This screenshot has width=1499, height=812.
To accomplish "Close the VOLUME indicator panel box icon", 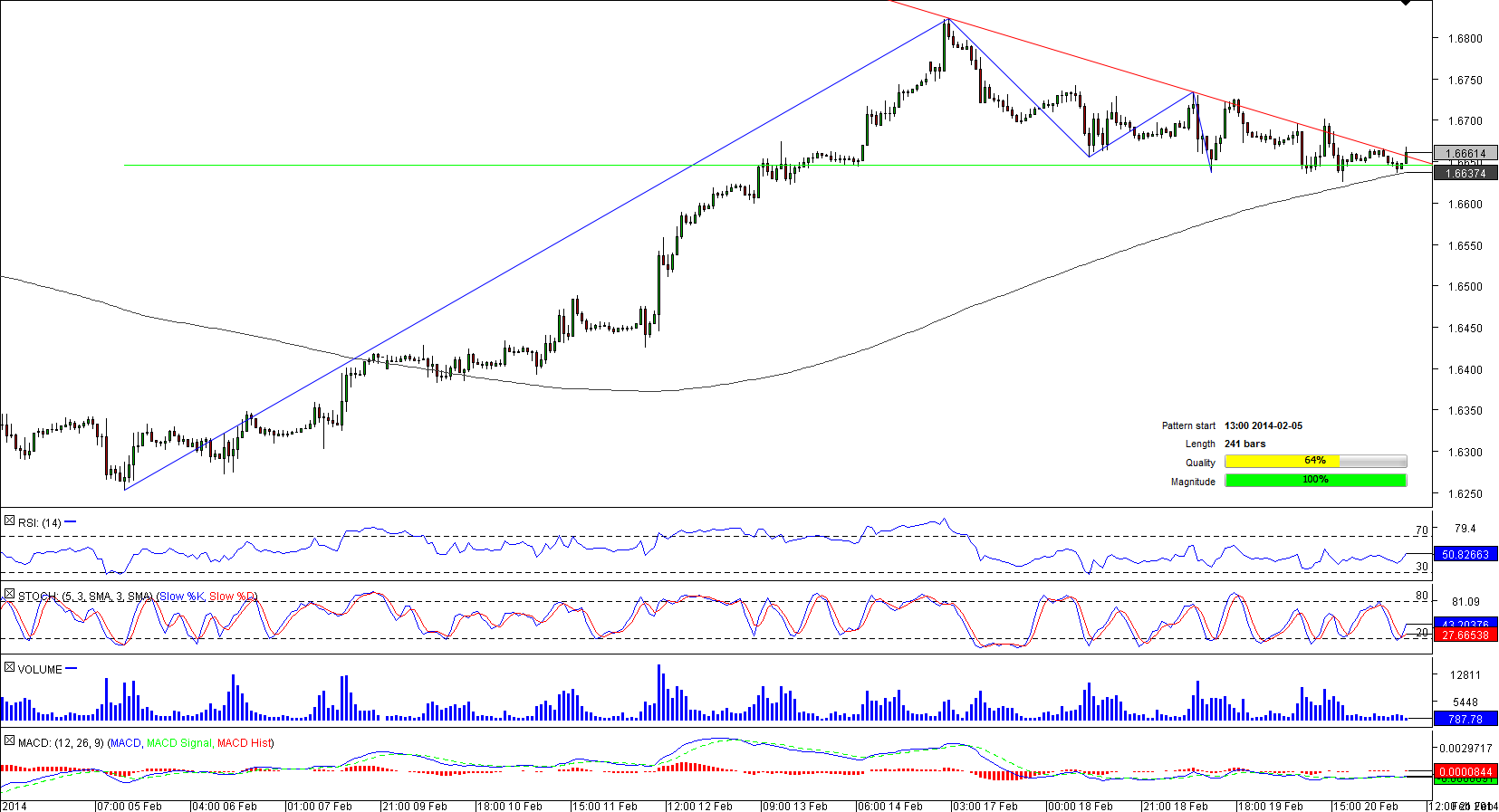I will pyautogui.click(x=9, y=668).
